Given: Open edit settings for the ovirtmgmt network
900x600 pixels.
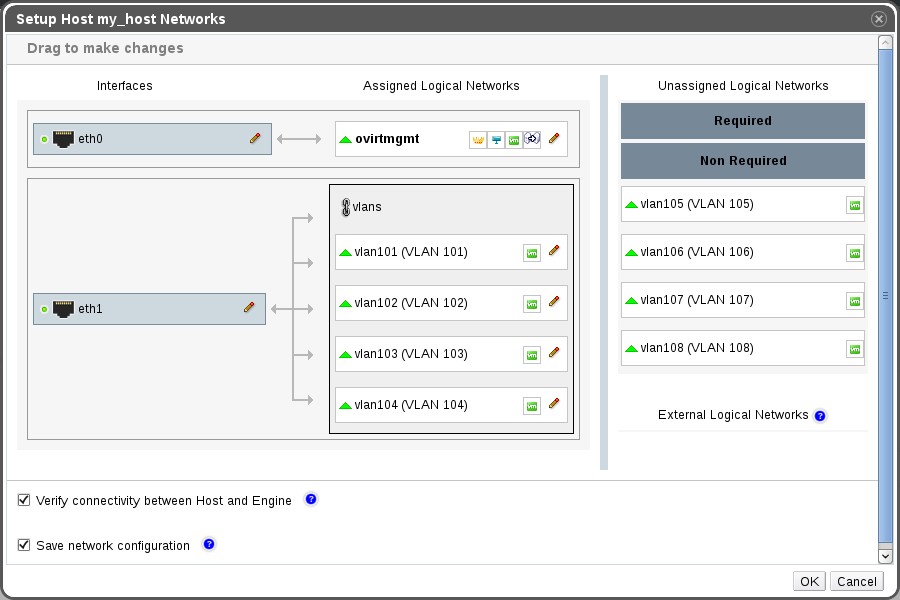Looking at the screenshot, I should tap(554, 139).
